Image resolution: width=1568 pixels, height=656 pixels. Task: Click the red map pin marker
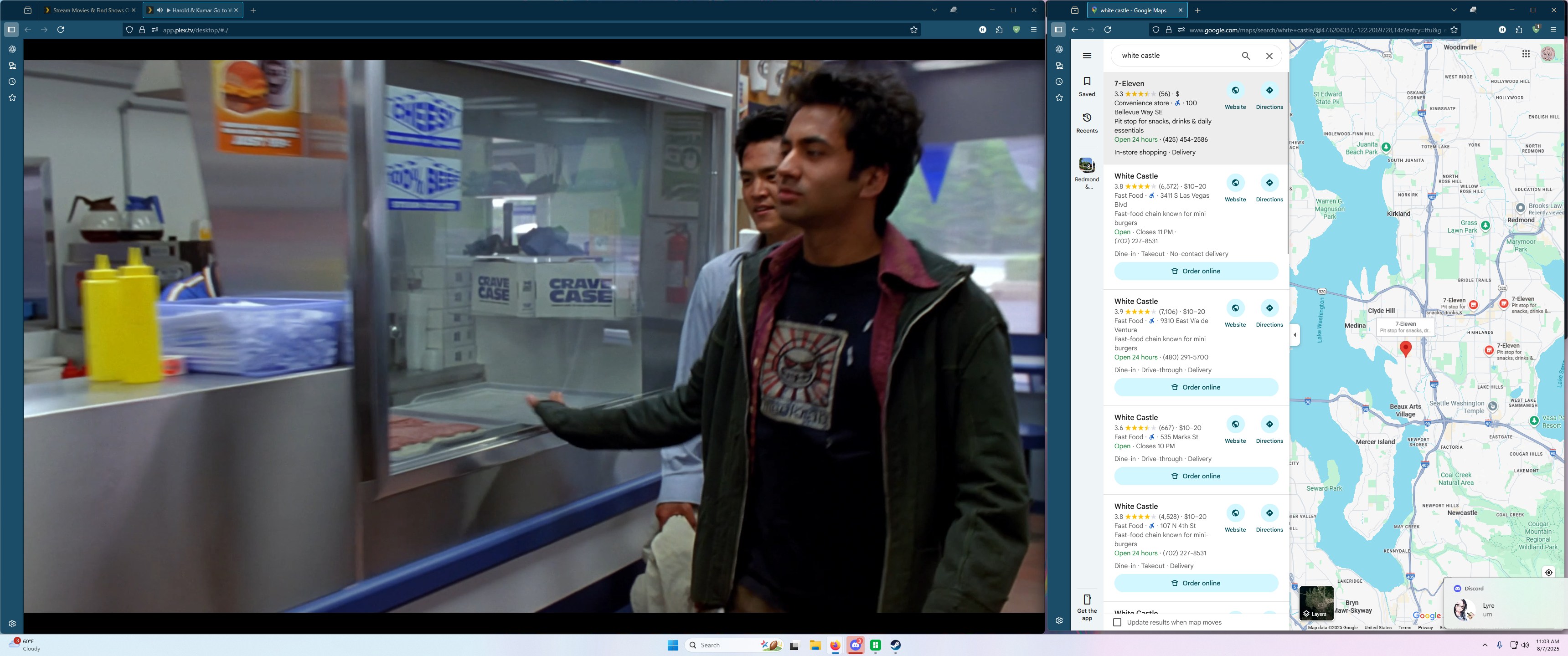pos(1405,348)
